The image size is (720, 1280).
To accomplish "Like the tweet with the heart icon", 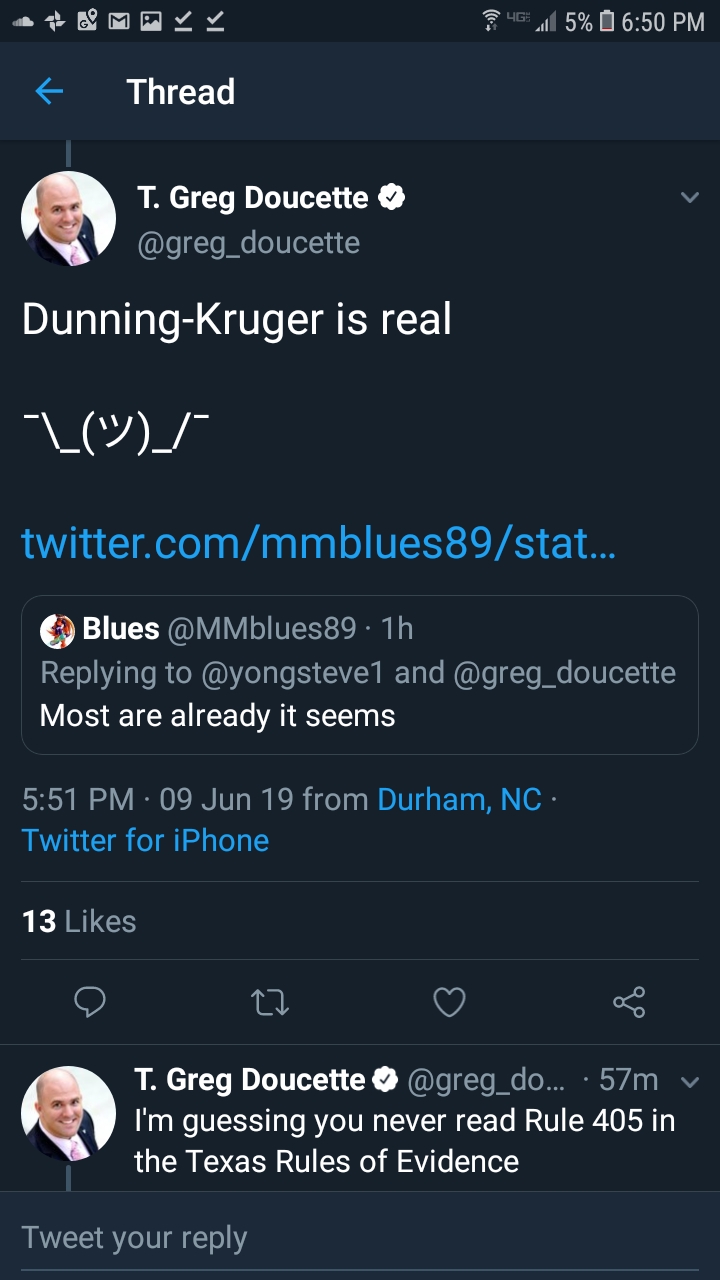I will tap(449, 1002).
